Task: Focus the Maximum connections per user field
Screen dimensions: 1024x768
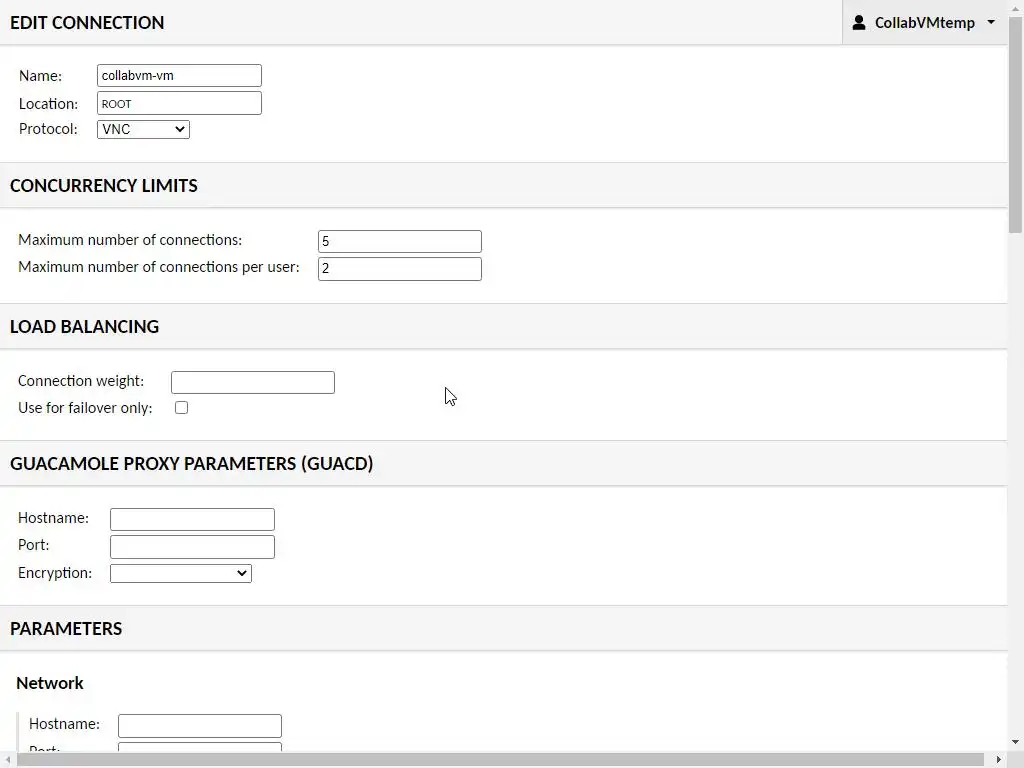Action: 399,268
